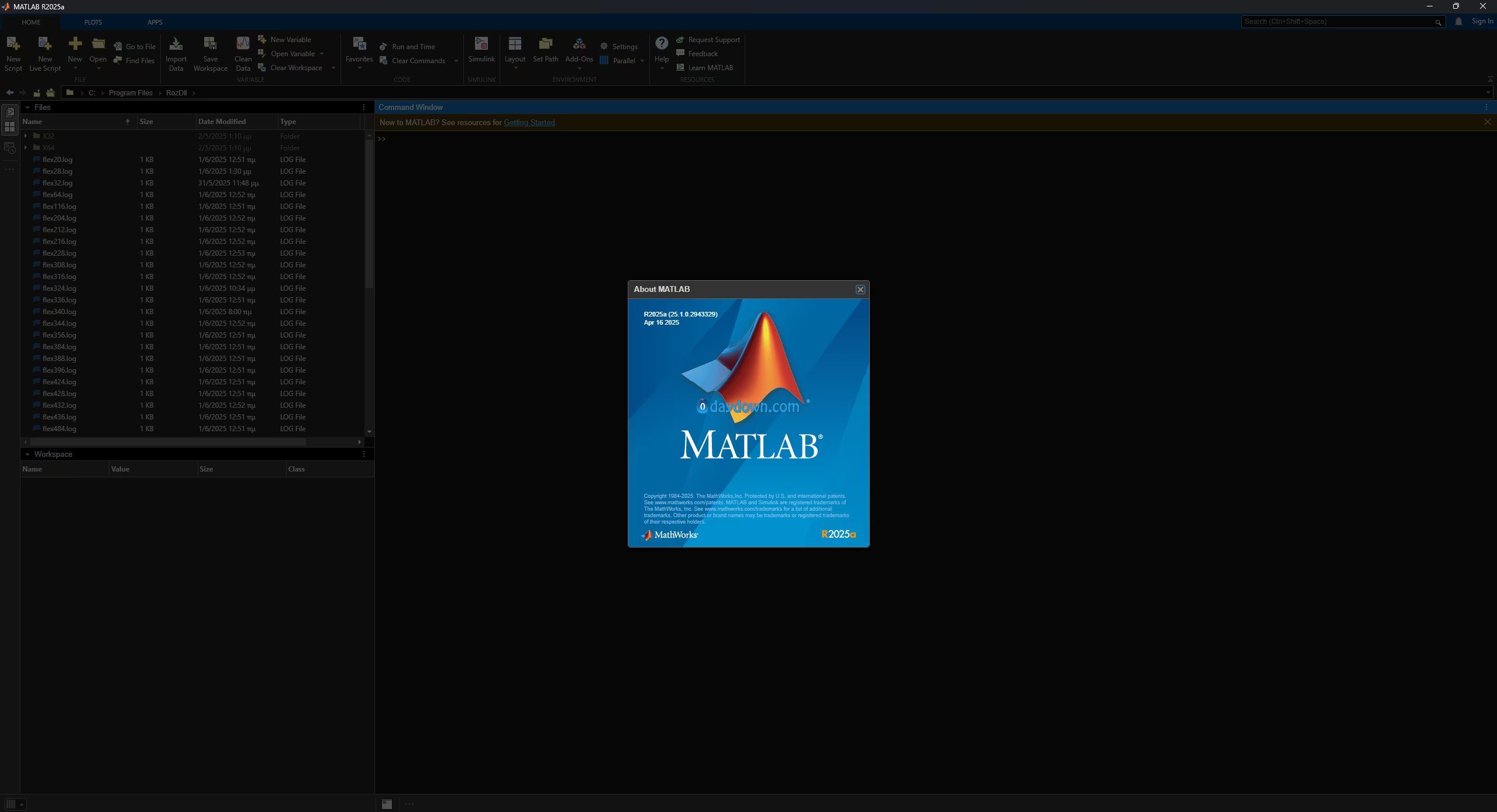
Task: Collapse the Workspace panel
Action: [x=27, y=455]
